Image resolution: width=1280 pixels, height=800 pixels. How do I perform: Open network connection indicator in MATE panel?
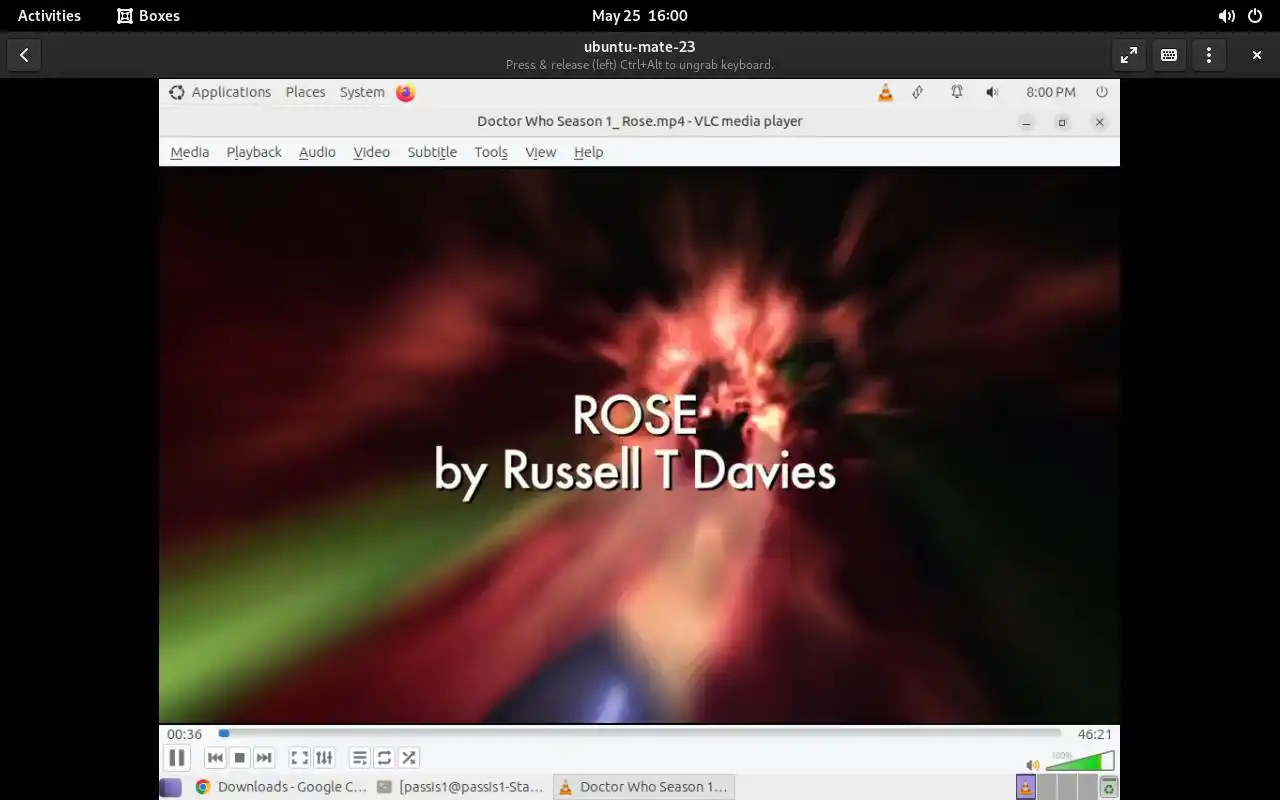pyautogui.click(x=918, y=92)
